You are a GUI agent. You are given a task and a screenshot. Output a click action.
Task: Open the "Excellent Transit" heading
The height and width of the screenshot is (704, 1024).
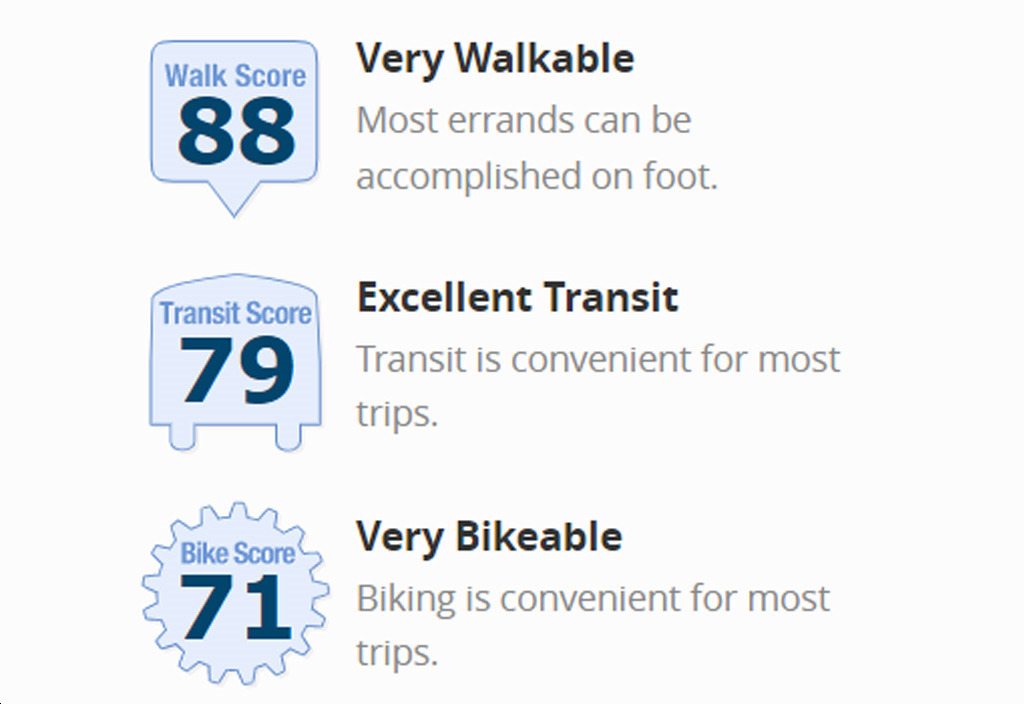point(517,297)
